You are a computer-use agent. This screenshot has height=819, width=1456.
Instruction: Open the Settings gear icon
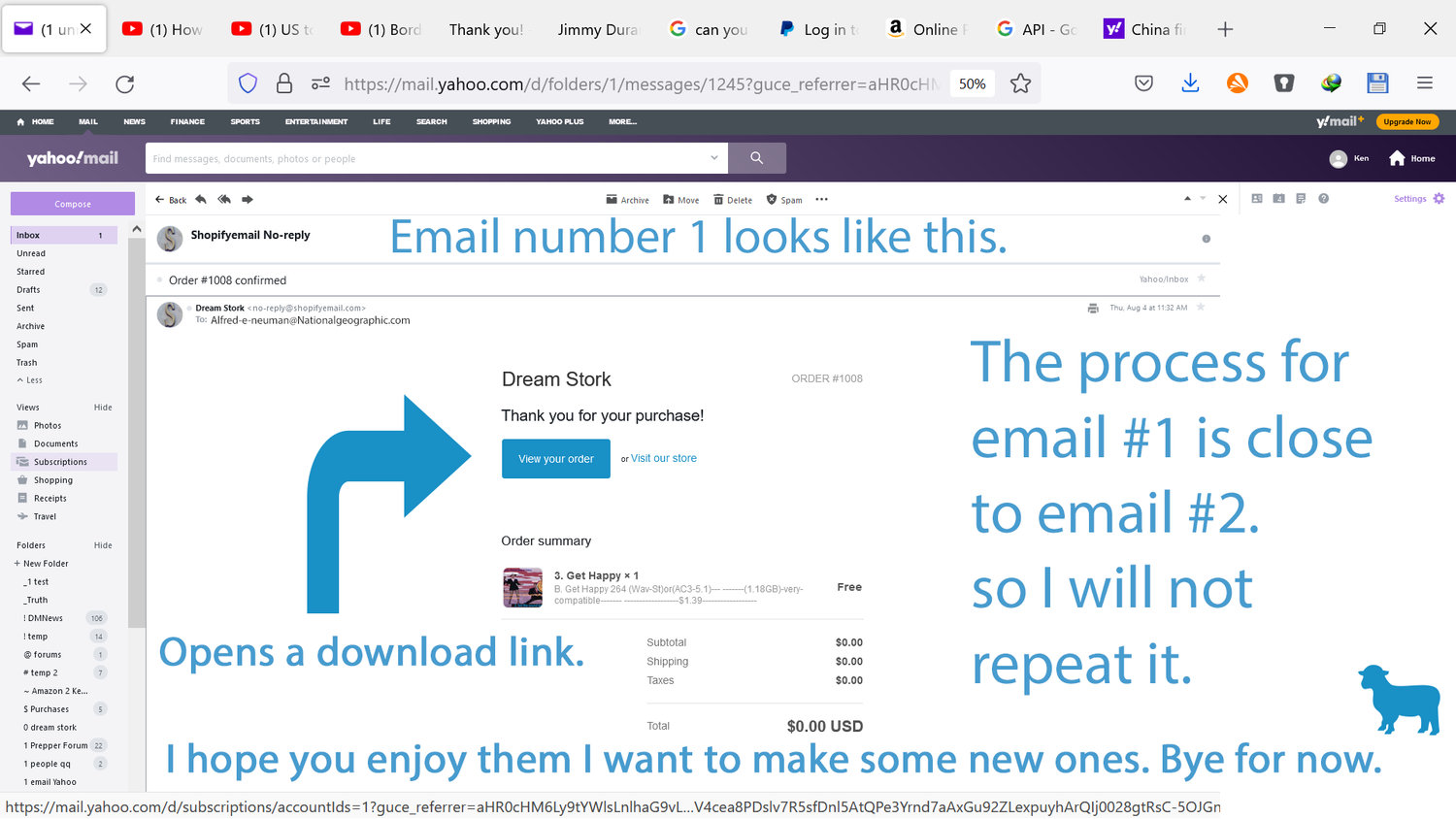[1439, 199]
